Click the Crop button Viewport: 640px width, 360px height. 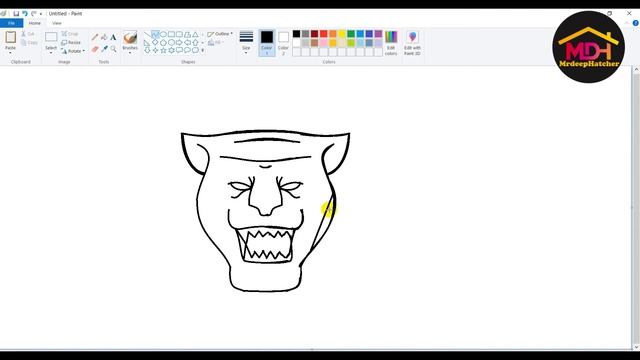coord(70,34)
